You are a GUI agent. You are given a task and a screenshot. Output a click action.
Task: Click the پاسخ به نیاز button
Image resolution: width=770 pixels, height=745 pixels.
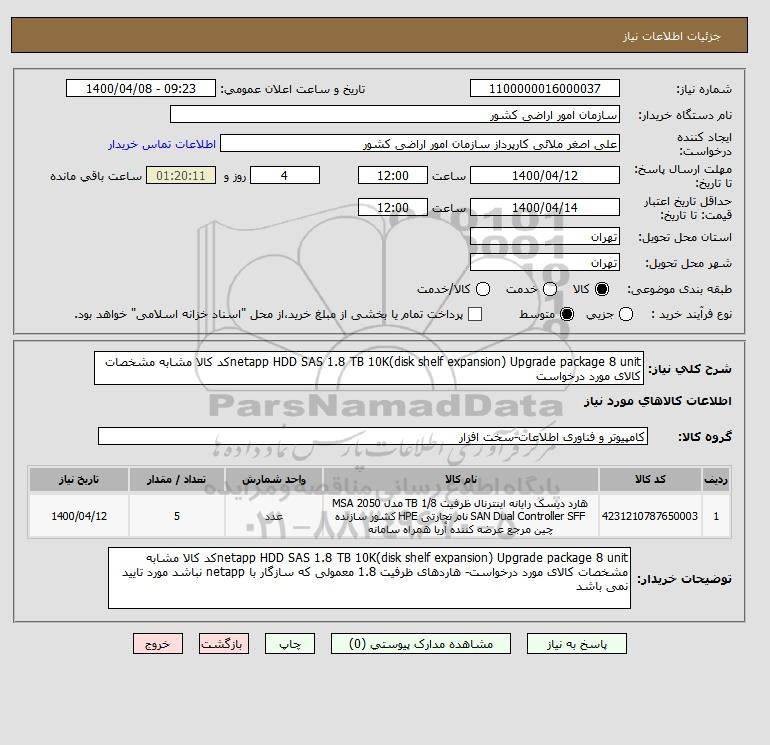tap(577, 644)
